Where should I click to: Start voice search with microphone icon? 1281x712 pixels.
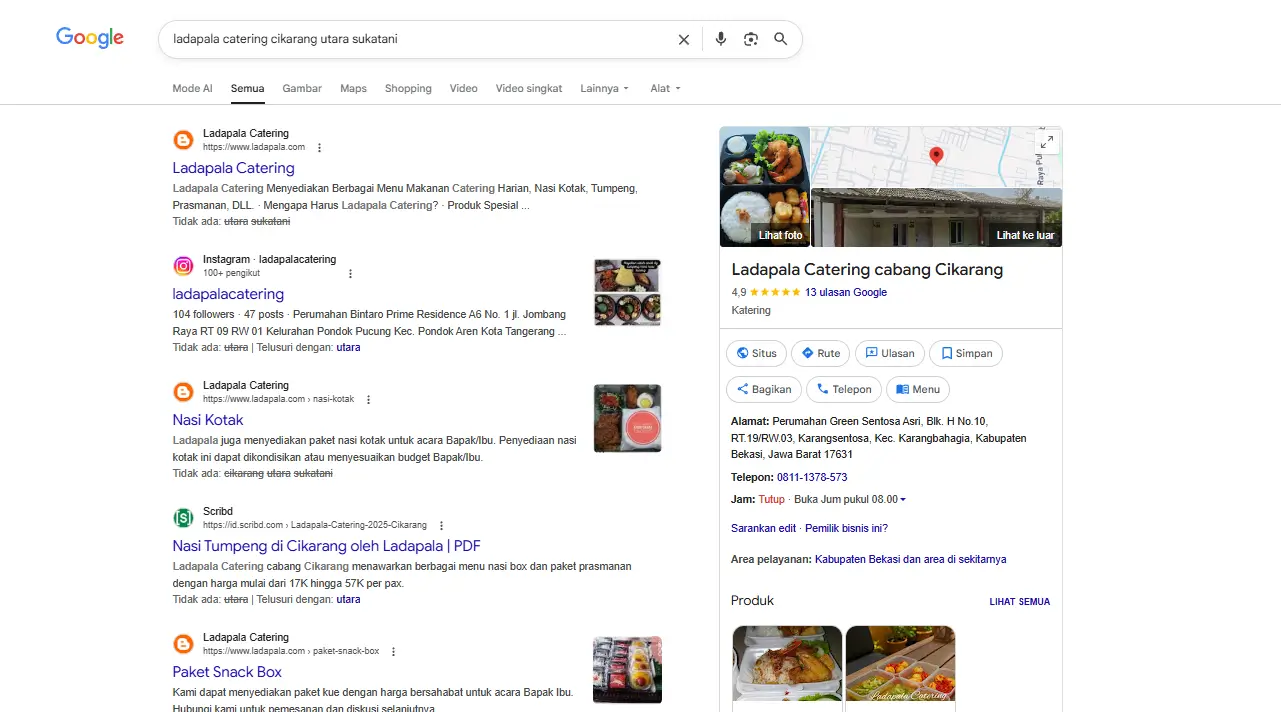[721, 39]
